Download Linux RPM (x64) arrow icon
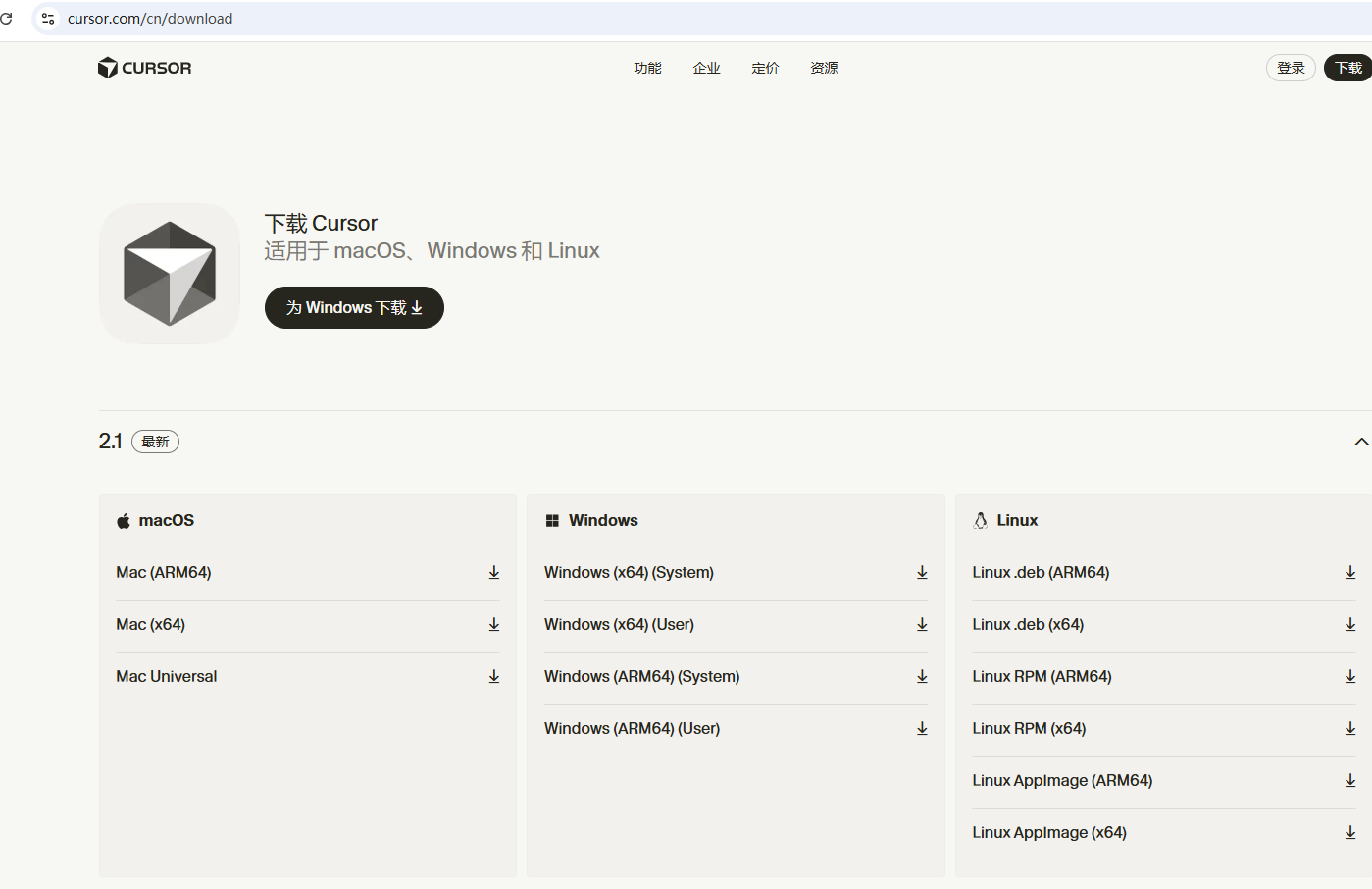Screen dimensions: 1372x889 [1350, 728]
